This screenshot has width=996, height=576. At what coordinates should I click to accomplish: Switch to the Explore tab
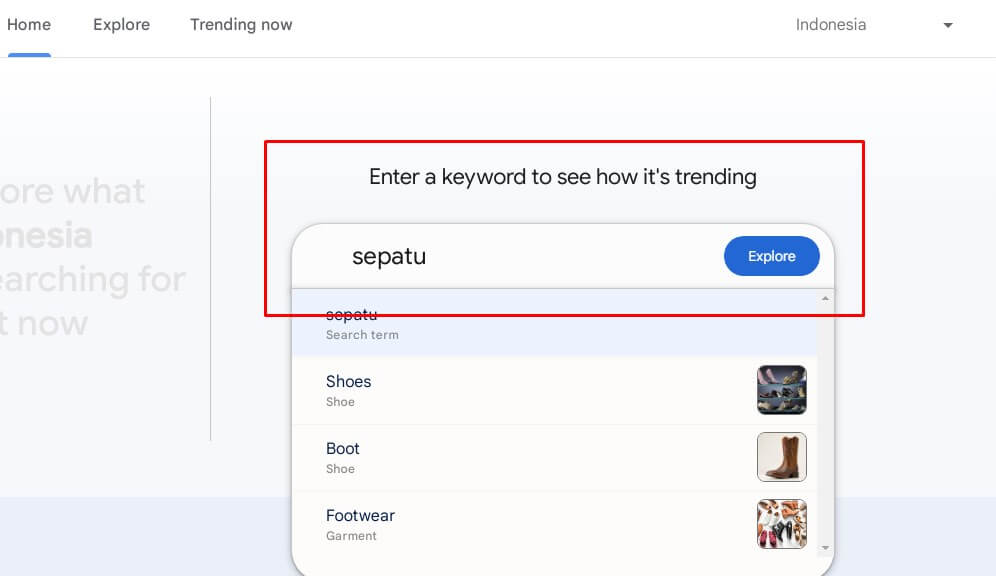coord(121,25)
